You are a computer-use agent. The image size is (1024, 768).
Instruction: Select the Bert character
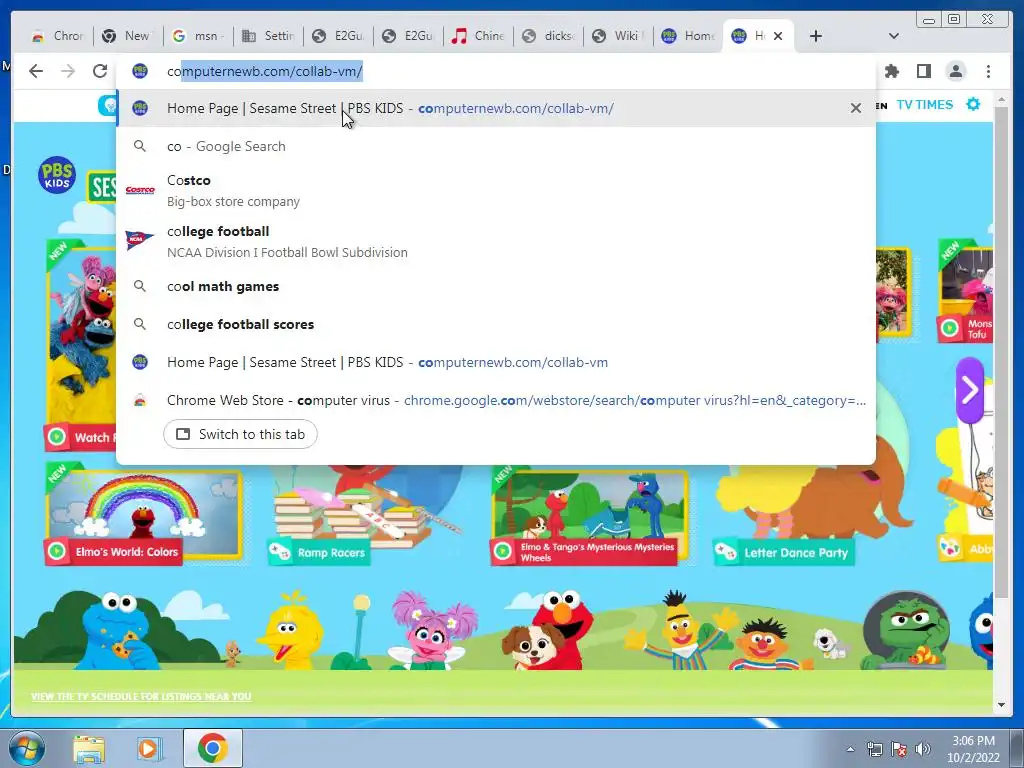[679, 632]
